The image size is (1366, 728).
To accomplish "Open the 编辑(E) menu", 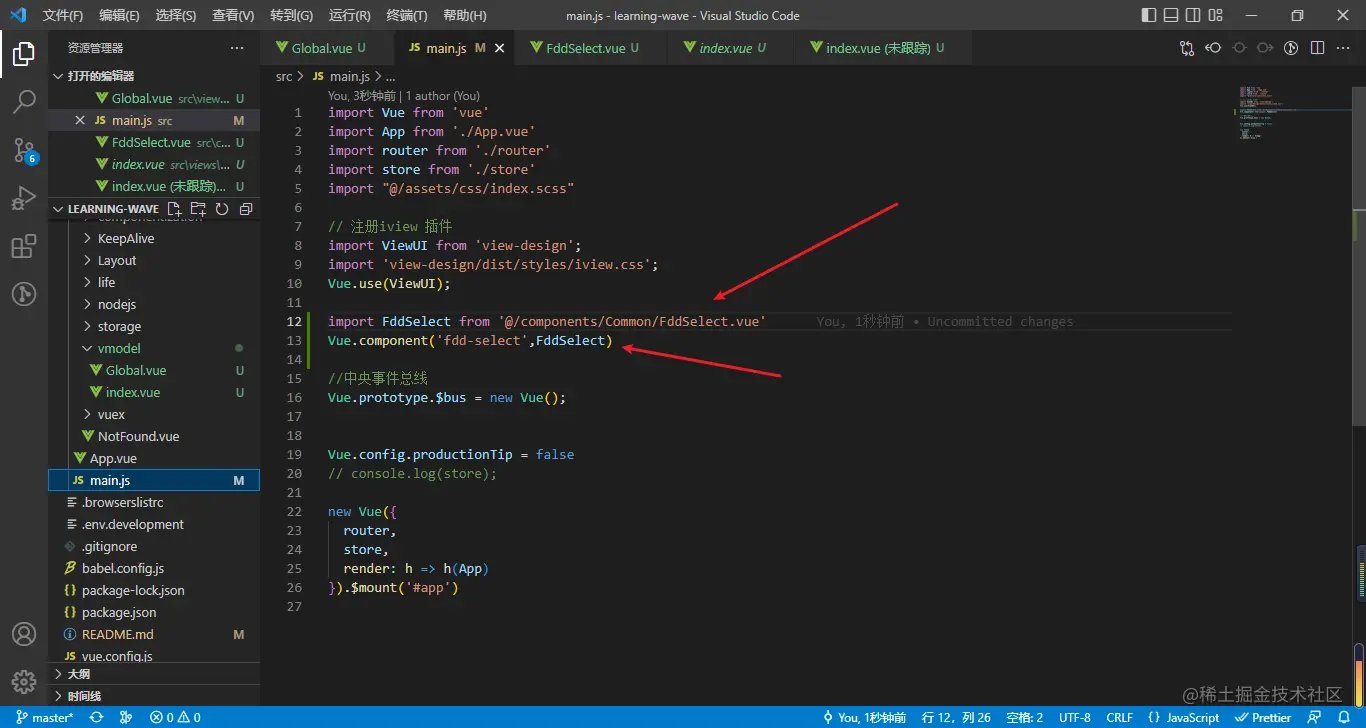I will click(x=120, y=15).
